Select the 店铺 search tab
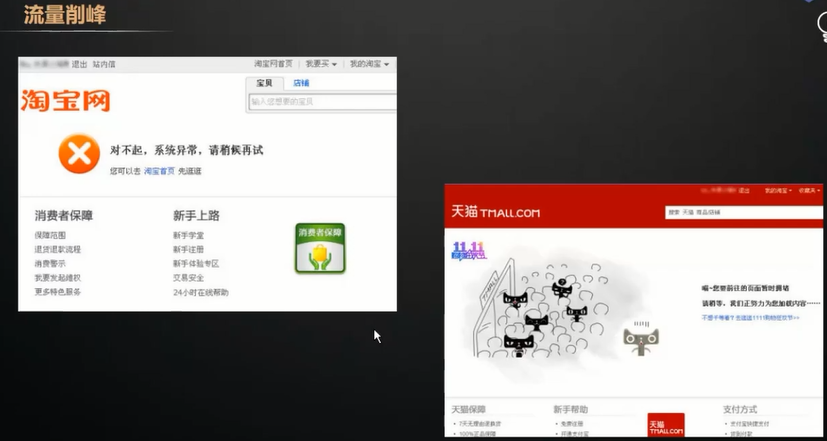The width and height of the screenshot is (827, 441). (301, 83)
